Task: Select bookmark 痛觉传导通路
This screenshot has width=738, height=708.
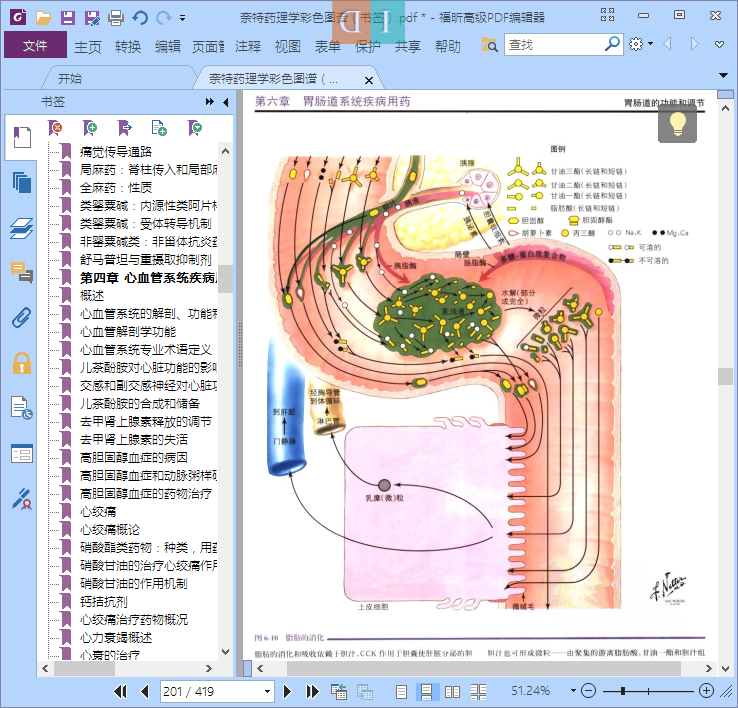Action: point(116,152)
